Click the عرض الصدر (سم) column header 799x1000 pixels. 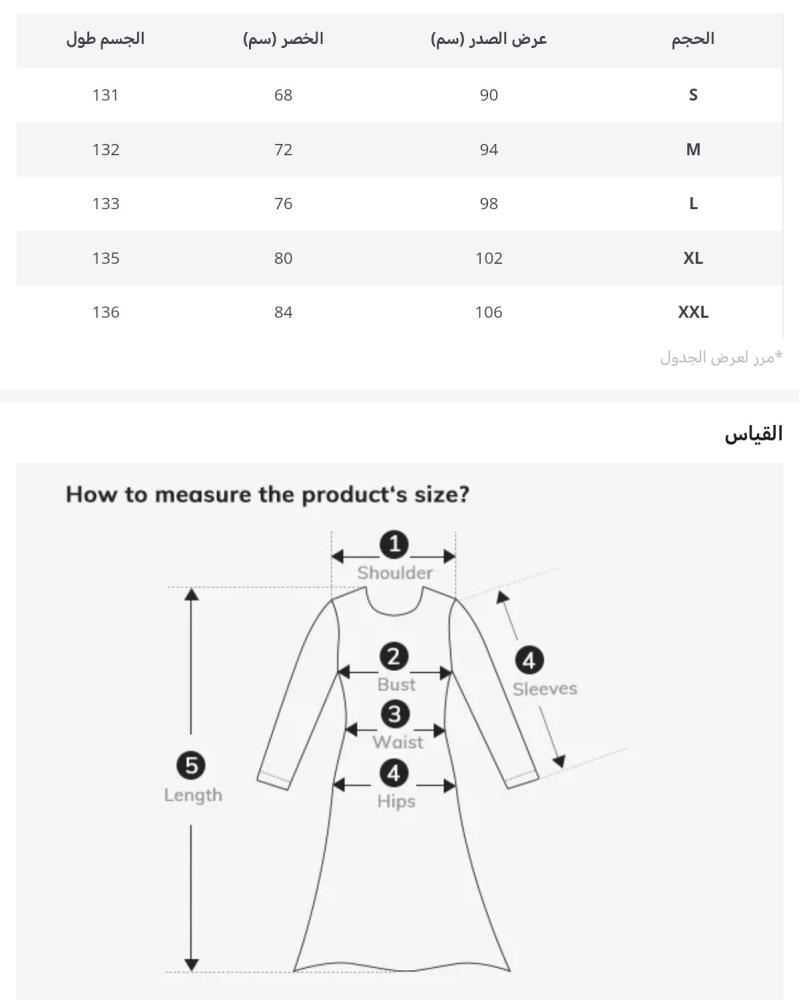coord(489,39)
